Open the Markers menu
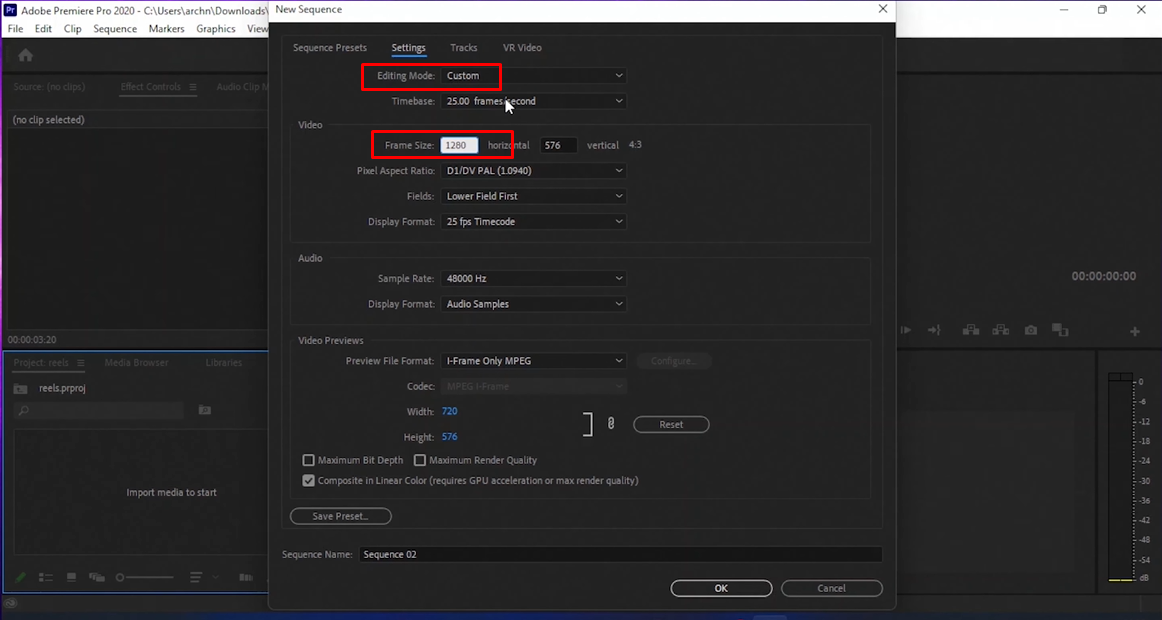The height and width of the screenshot is (620, 1162). click(166, 29)
